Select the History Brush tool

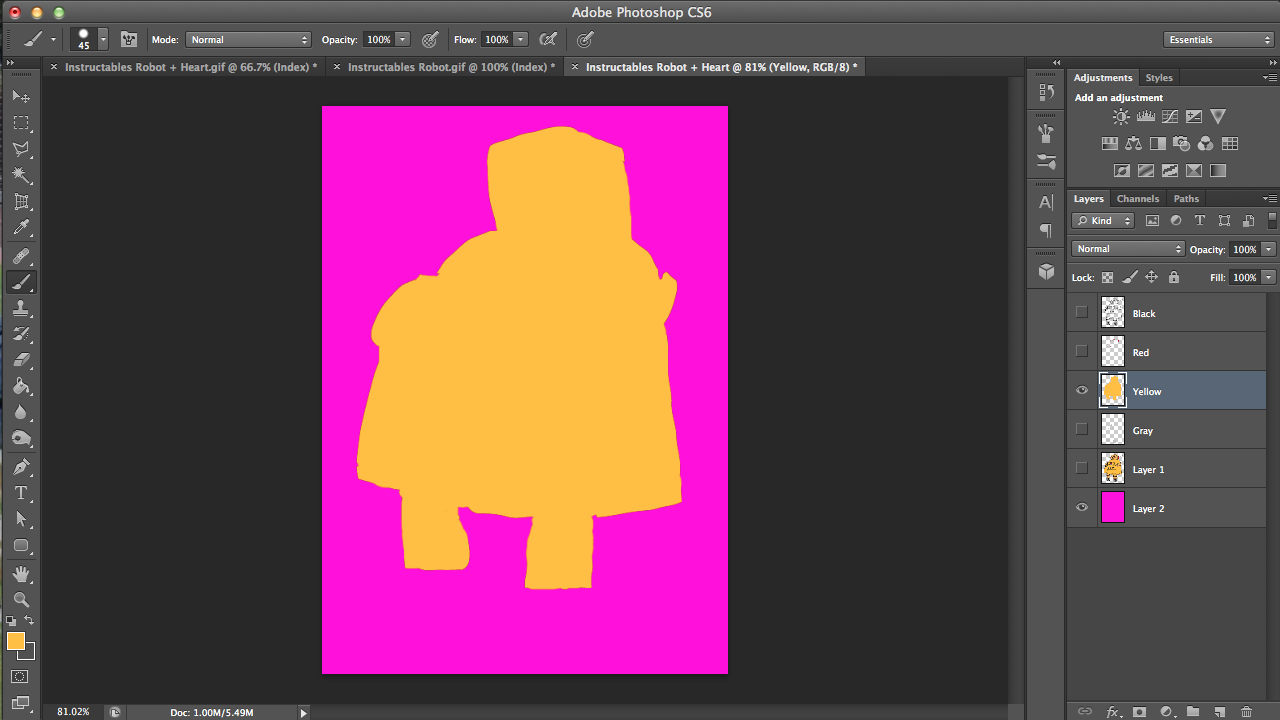[x=21, y=334]
